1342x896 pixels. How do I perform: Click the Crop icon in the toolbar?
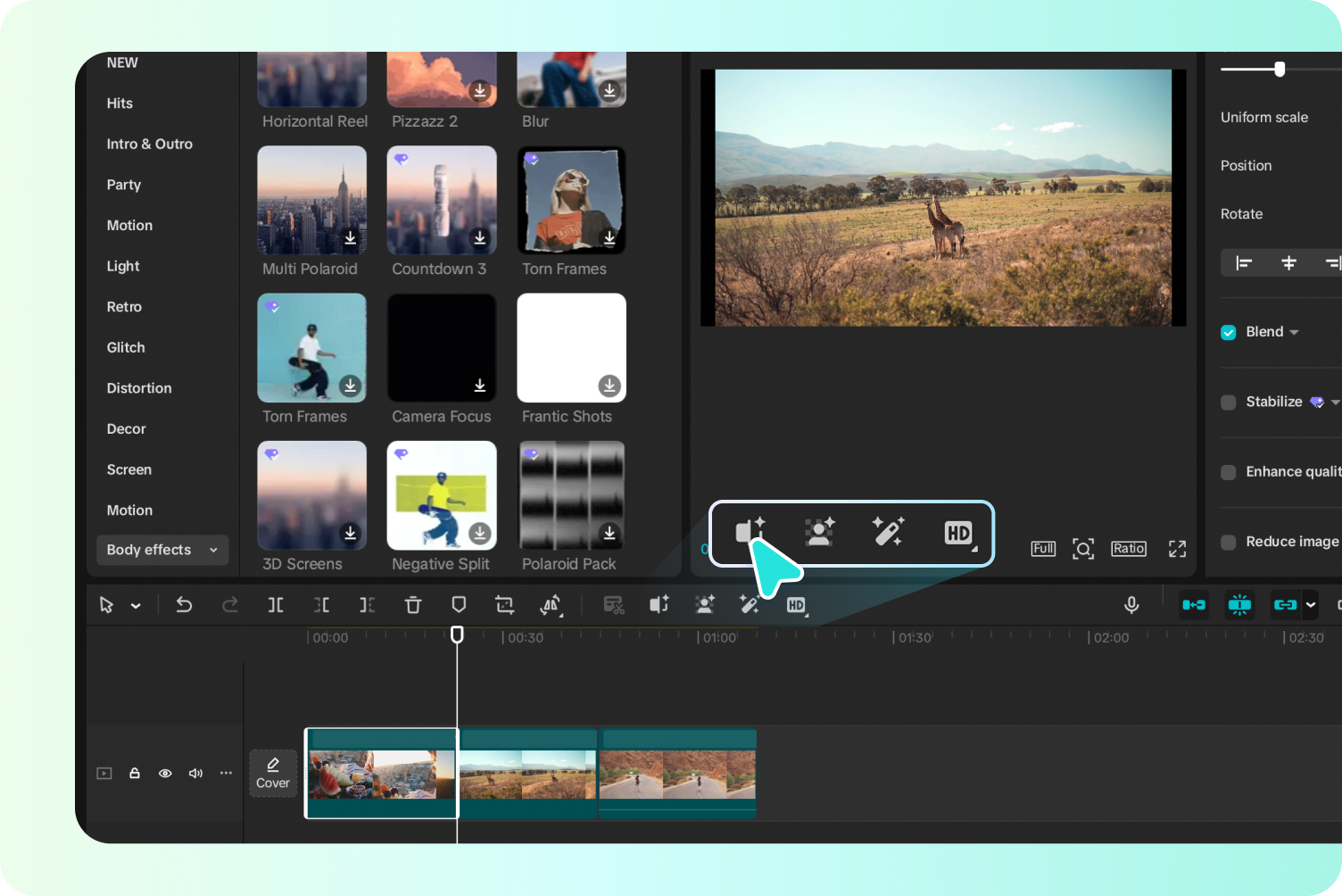(x=504, y=604)
